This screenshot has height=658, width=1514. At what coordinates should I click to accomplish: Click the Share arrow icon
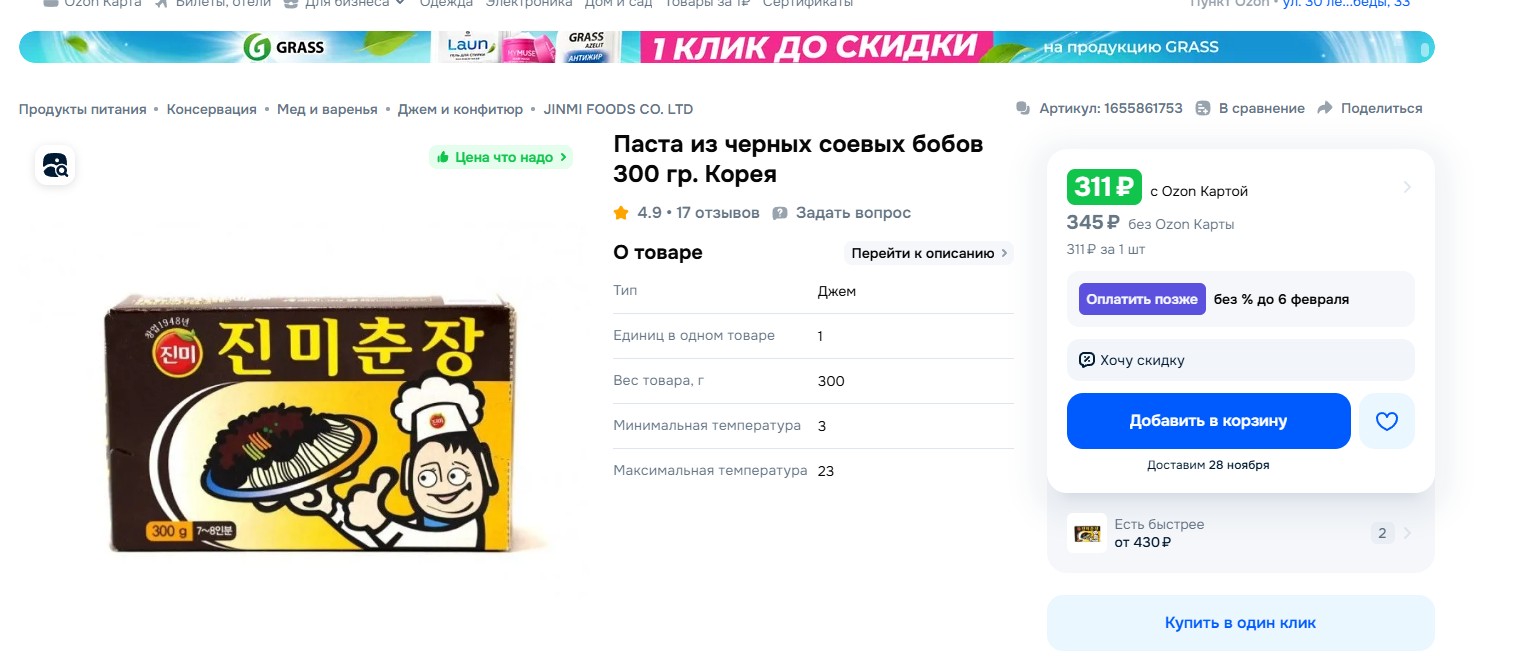(1325, 108)
